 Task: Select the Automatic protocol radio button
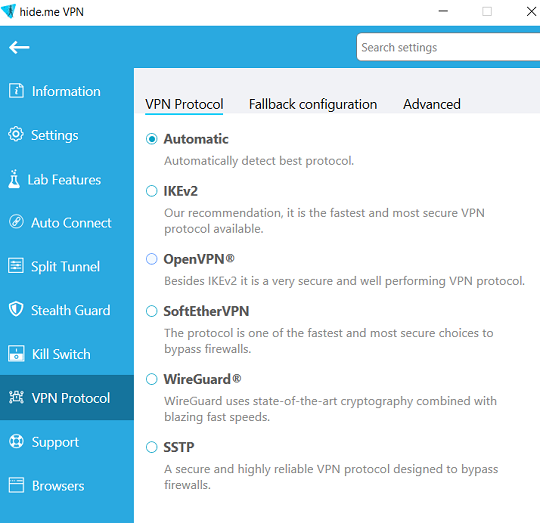[152, 139]
